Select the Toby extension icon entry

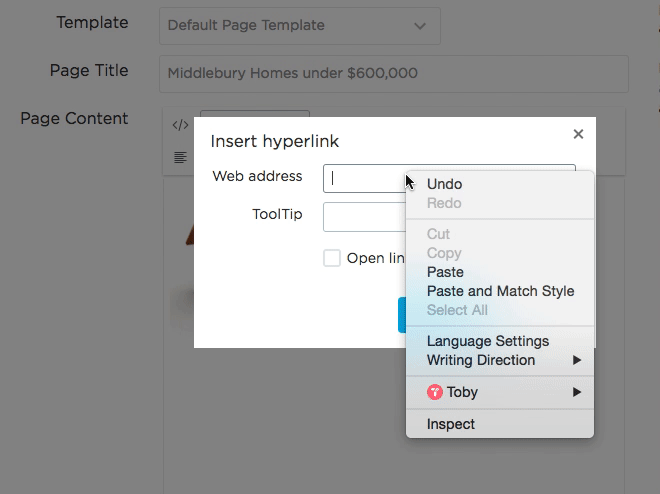pos(434,392)
